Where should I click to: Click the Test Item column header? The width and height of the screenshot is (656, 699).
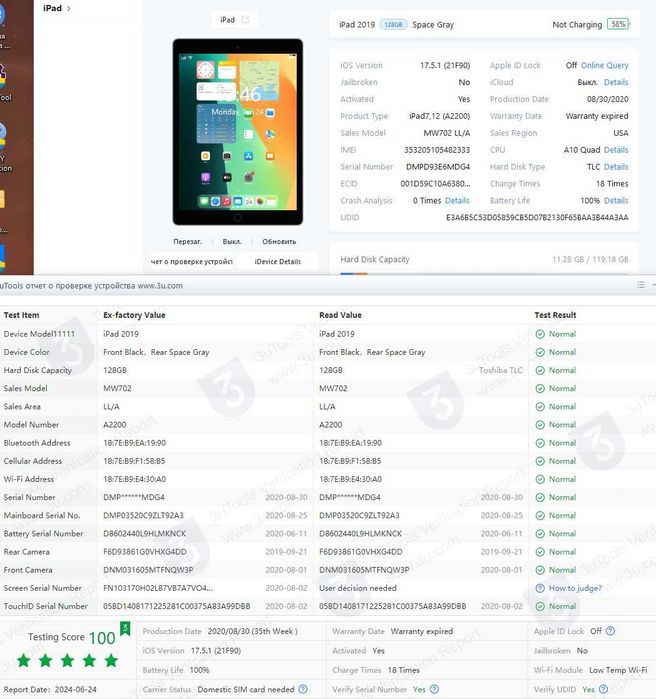tap(21, 315)
